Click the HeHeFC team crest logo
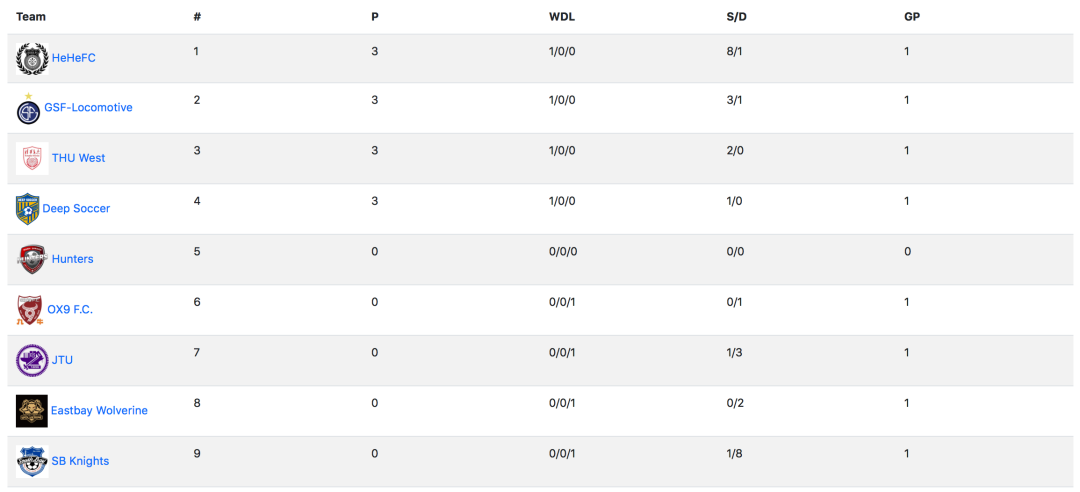Screen dimensions: 1080x492 click(x=32, y=59)
